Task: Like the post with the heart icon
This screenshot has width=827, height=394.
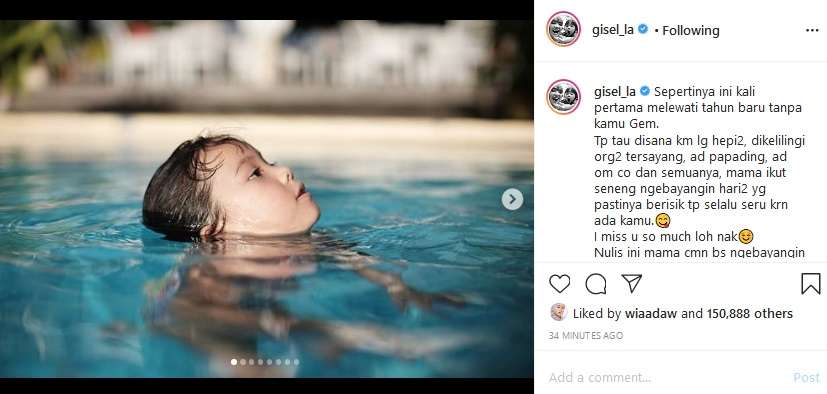Action: [x=560, y=284]
